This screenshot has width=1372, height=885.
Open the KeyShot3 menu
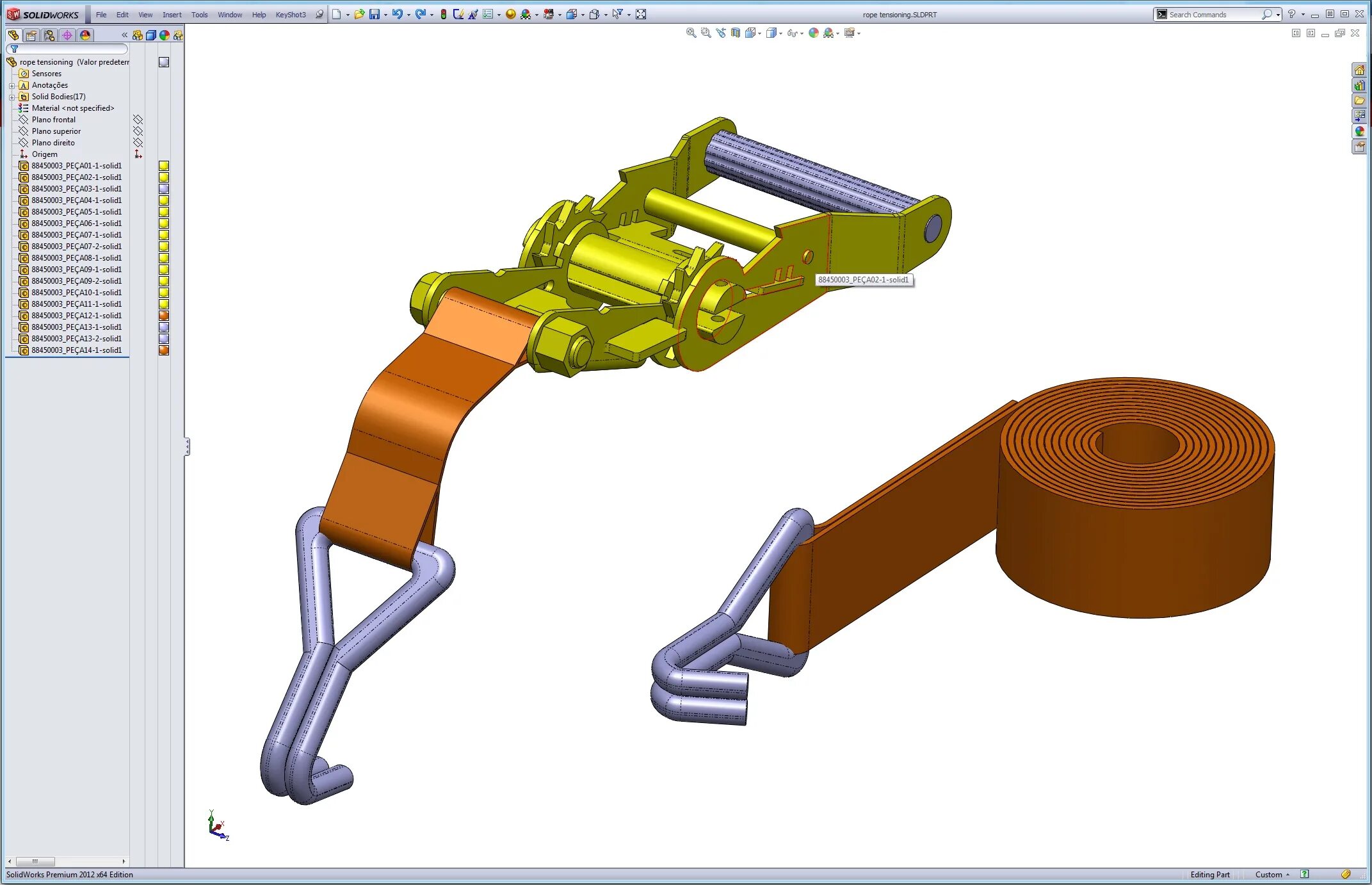[x=290, y=15]
